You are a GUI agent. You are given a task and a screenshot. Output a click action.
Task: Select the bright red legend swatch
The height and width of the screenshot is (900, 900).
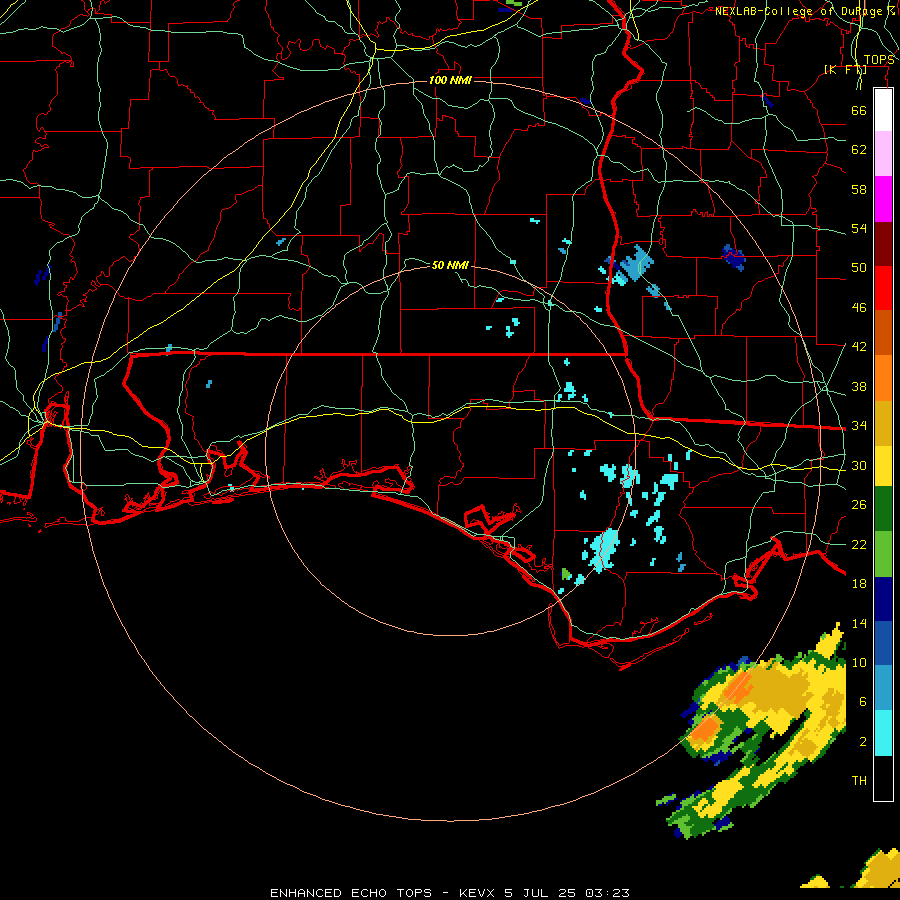point(883,288)
